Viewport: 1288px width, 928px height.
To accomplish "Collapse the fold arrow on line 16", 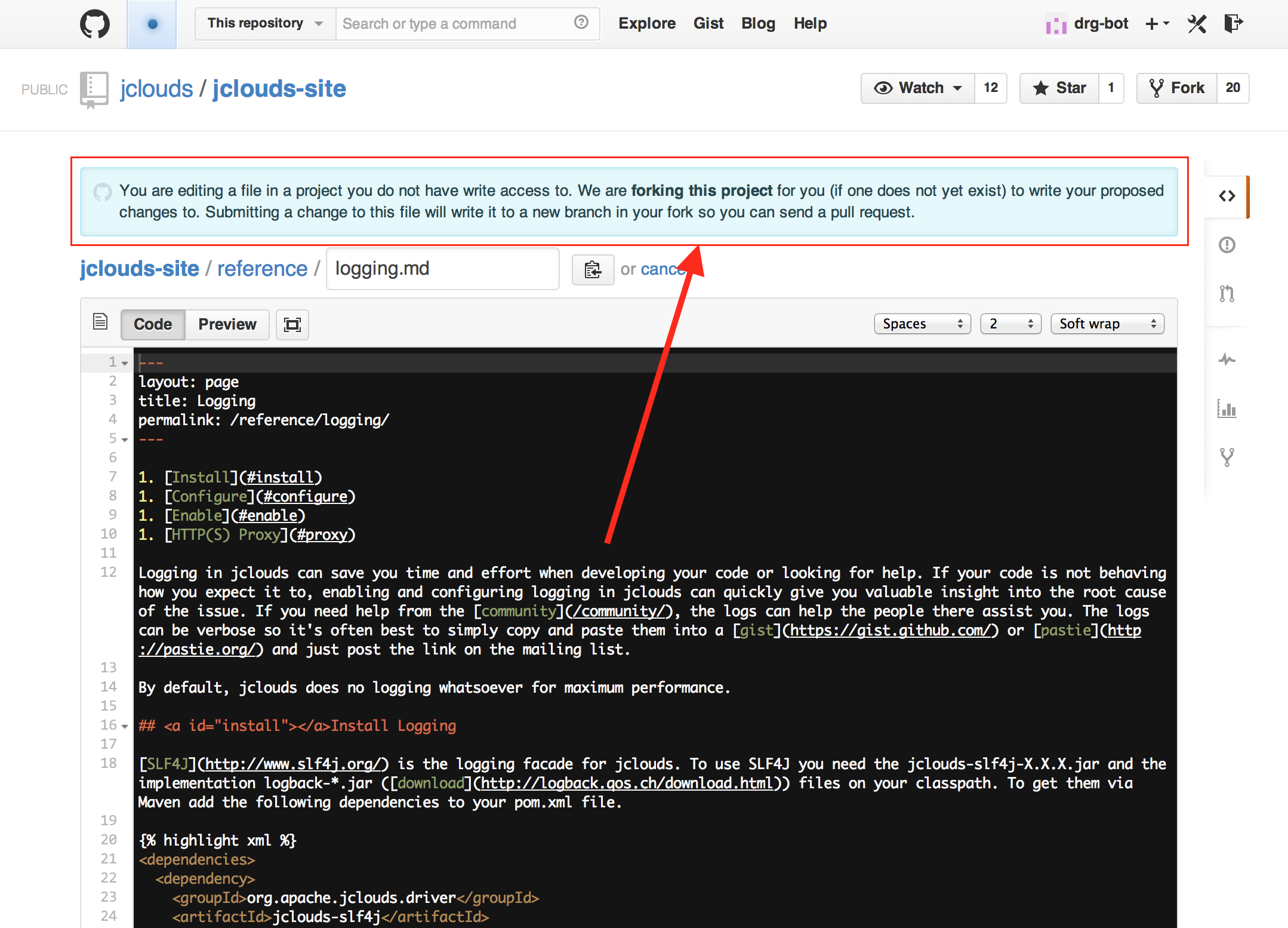I will 125,727.
